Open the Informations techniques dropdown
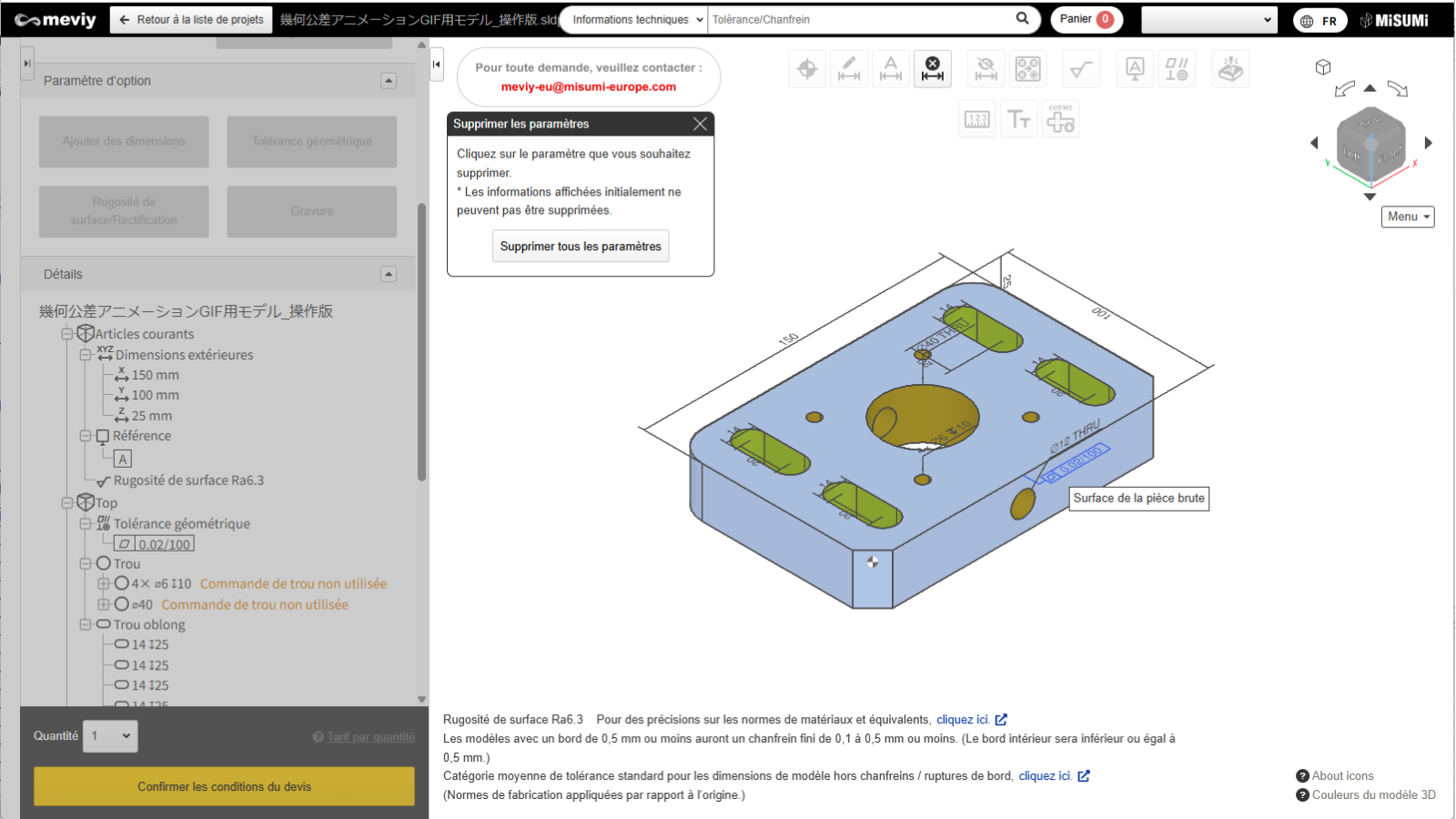This screenshot has width=1456, height=819. [x=637, y=20]
